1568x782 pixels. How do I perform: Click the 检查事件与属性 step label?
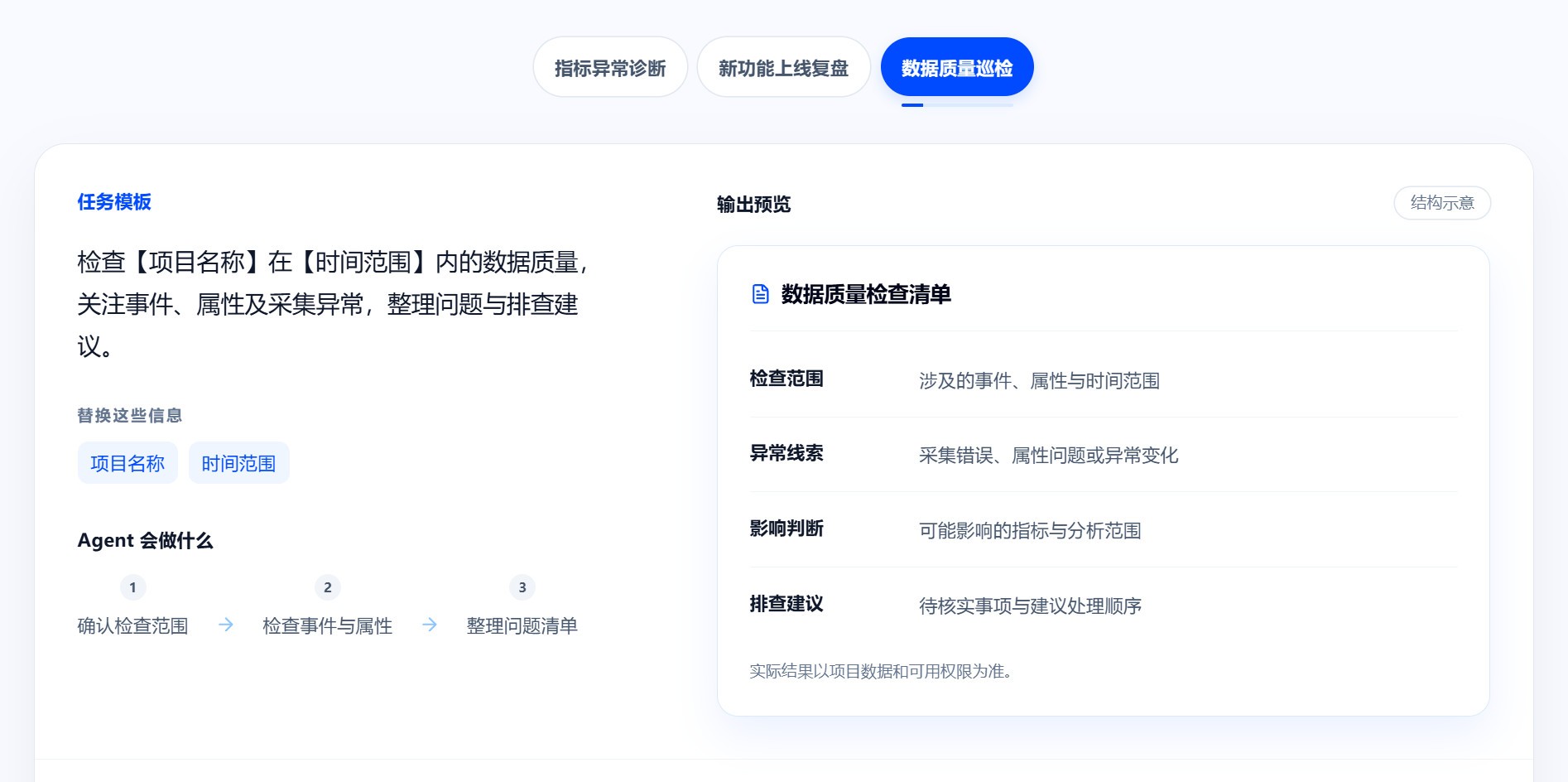coord(327,626)
